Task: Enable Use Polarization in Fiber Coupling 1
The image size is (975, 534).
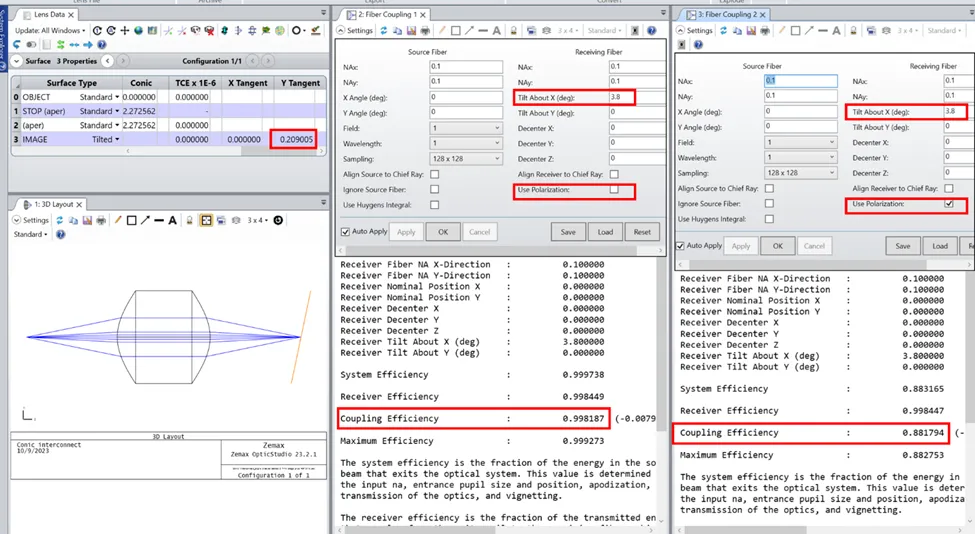Action: pyautogui.click(x=614, y=189)
